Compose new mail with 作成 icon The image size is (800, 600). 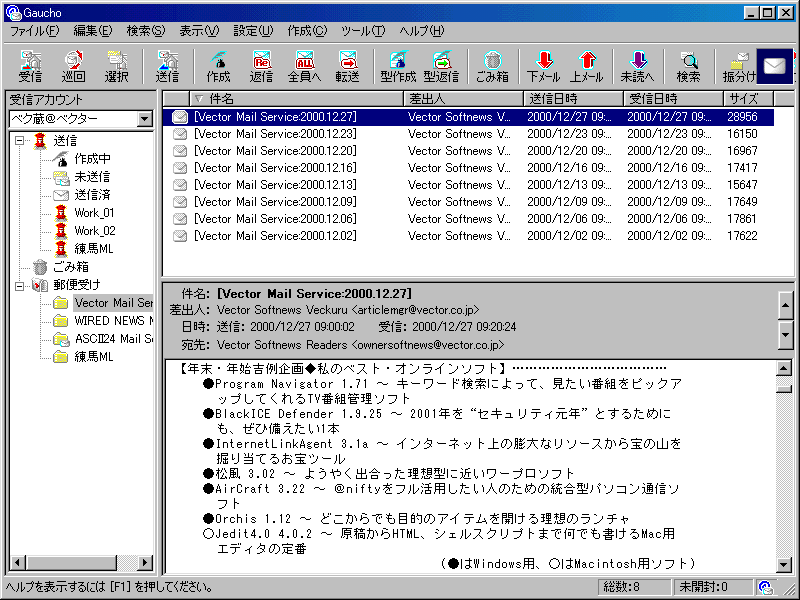click(218, 66)
